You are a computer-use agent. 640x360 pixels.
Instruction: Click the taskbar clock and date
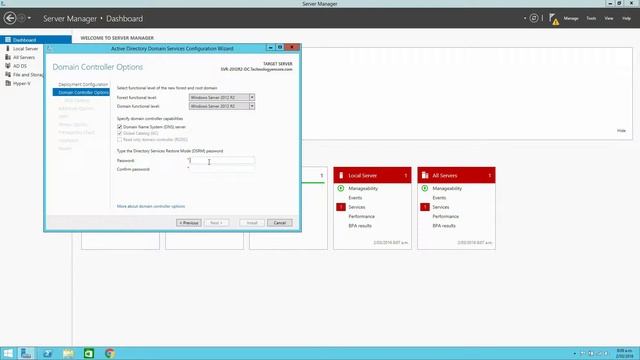(624, 353)
